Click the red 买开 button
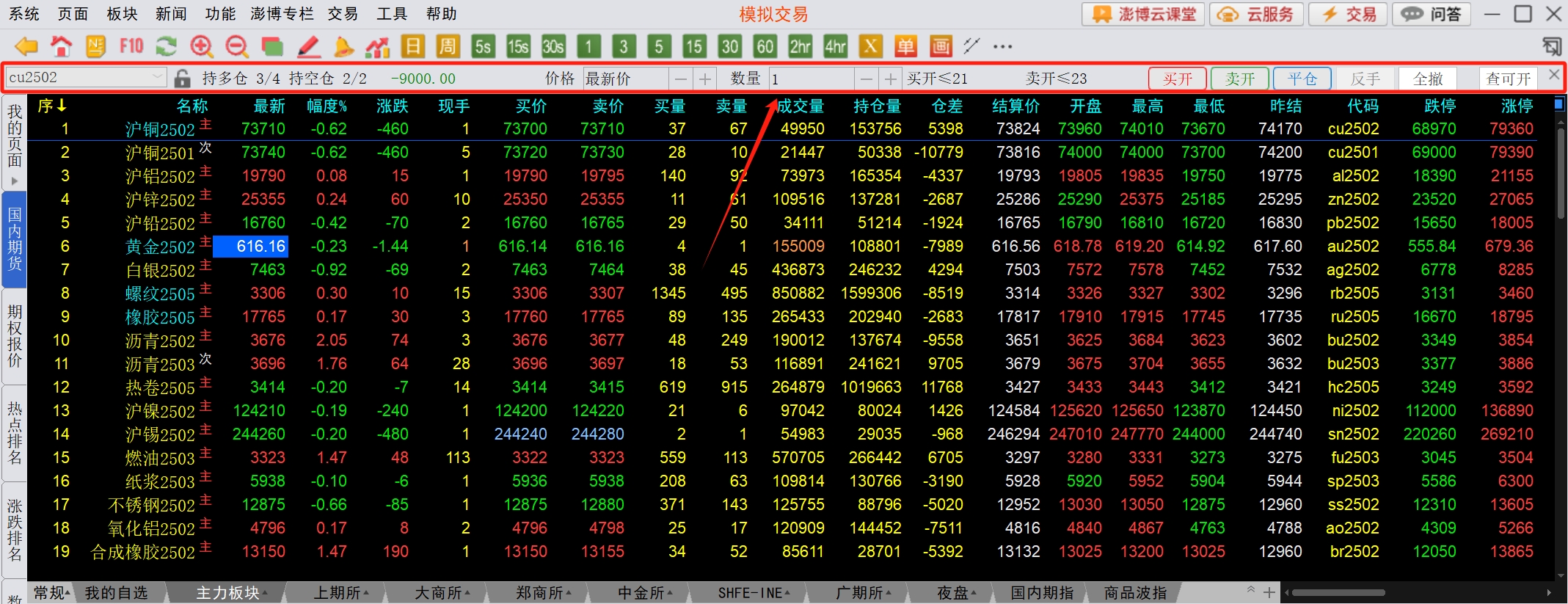 1178,79
